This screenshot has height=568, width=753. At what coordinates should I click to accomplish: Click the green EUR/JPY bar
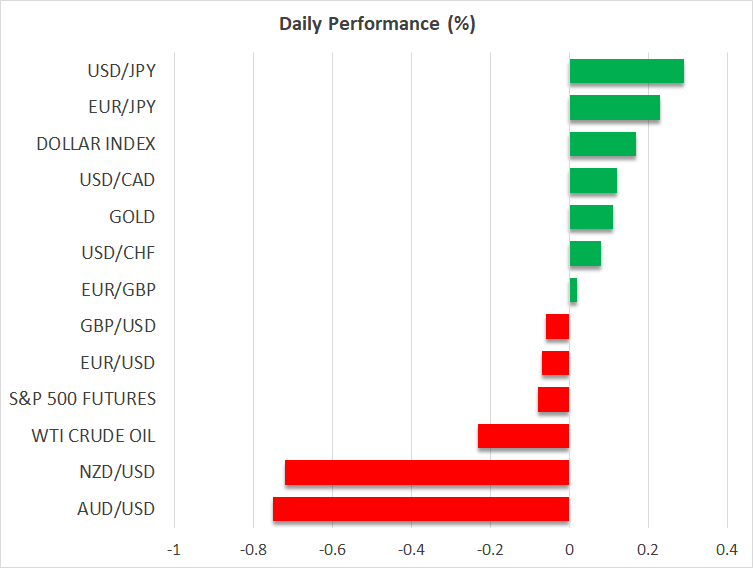pos(615,107)
